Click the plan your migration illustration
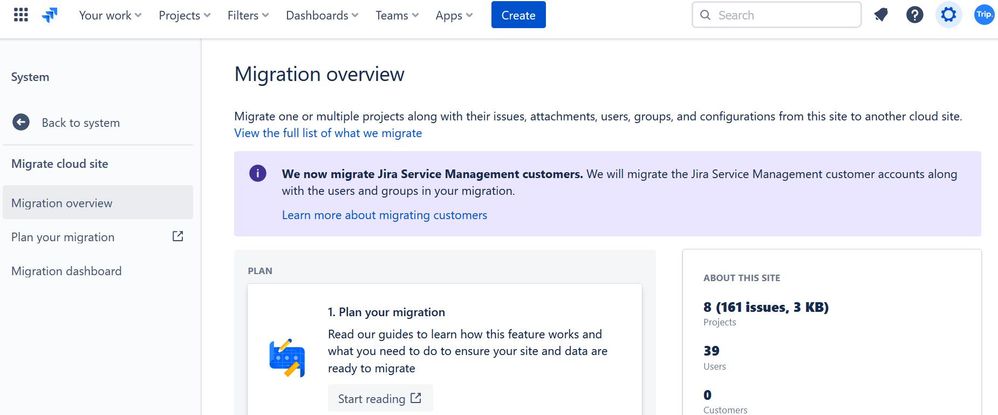998x415 pixels. [287, 357]
